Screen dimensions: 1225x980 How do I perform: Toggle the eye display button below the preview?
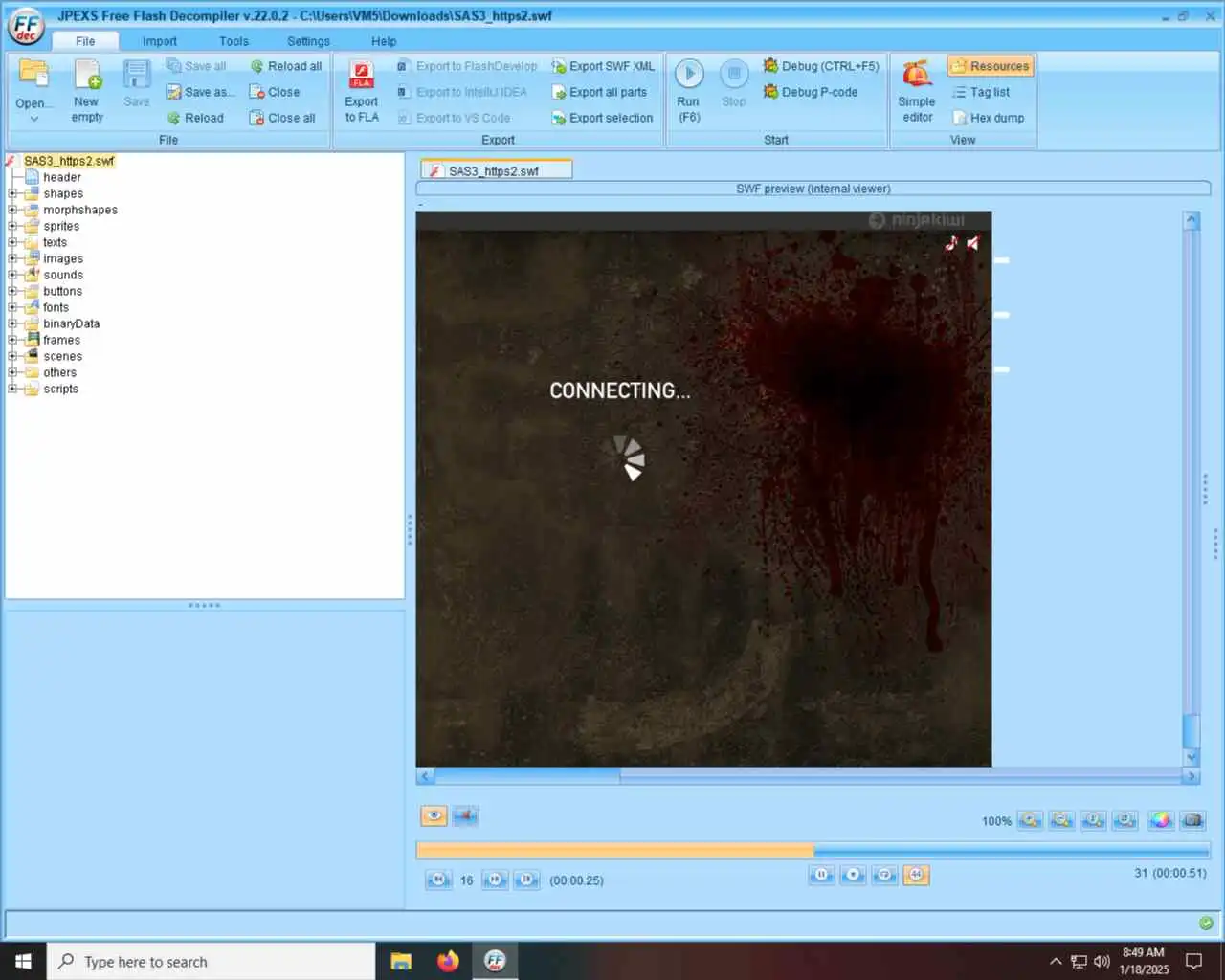click(434, 815)
